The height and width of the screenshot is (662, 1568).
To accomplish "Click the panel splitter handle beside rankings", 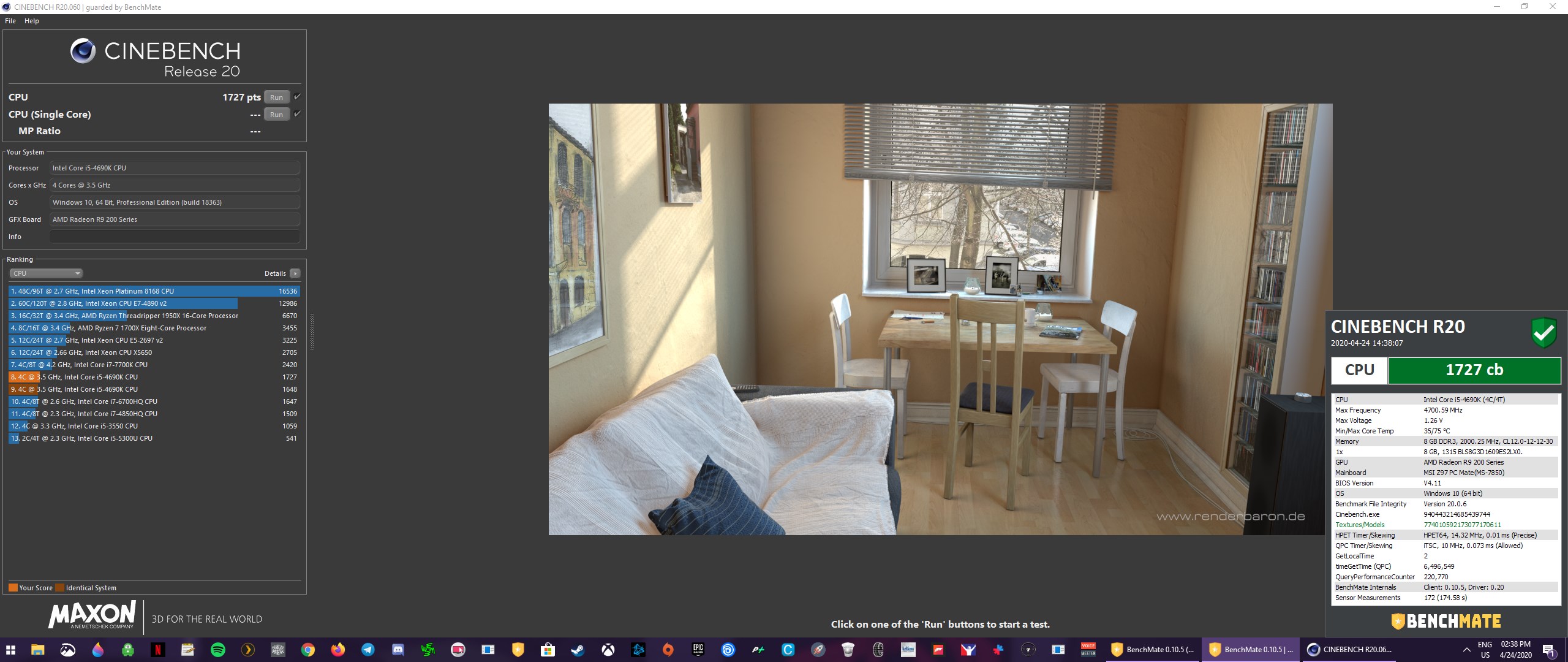I will [312, 332].
